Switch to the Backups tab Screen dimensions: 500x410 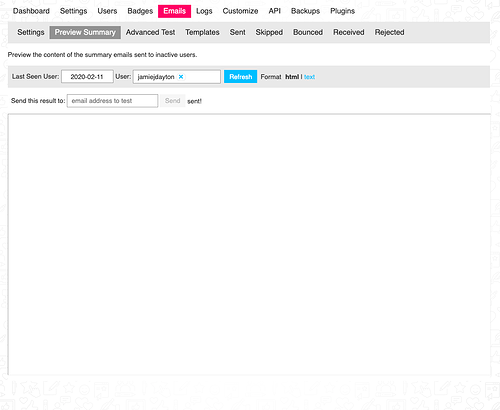tap(305, 11)
